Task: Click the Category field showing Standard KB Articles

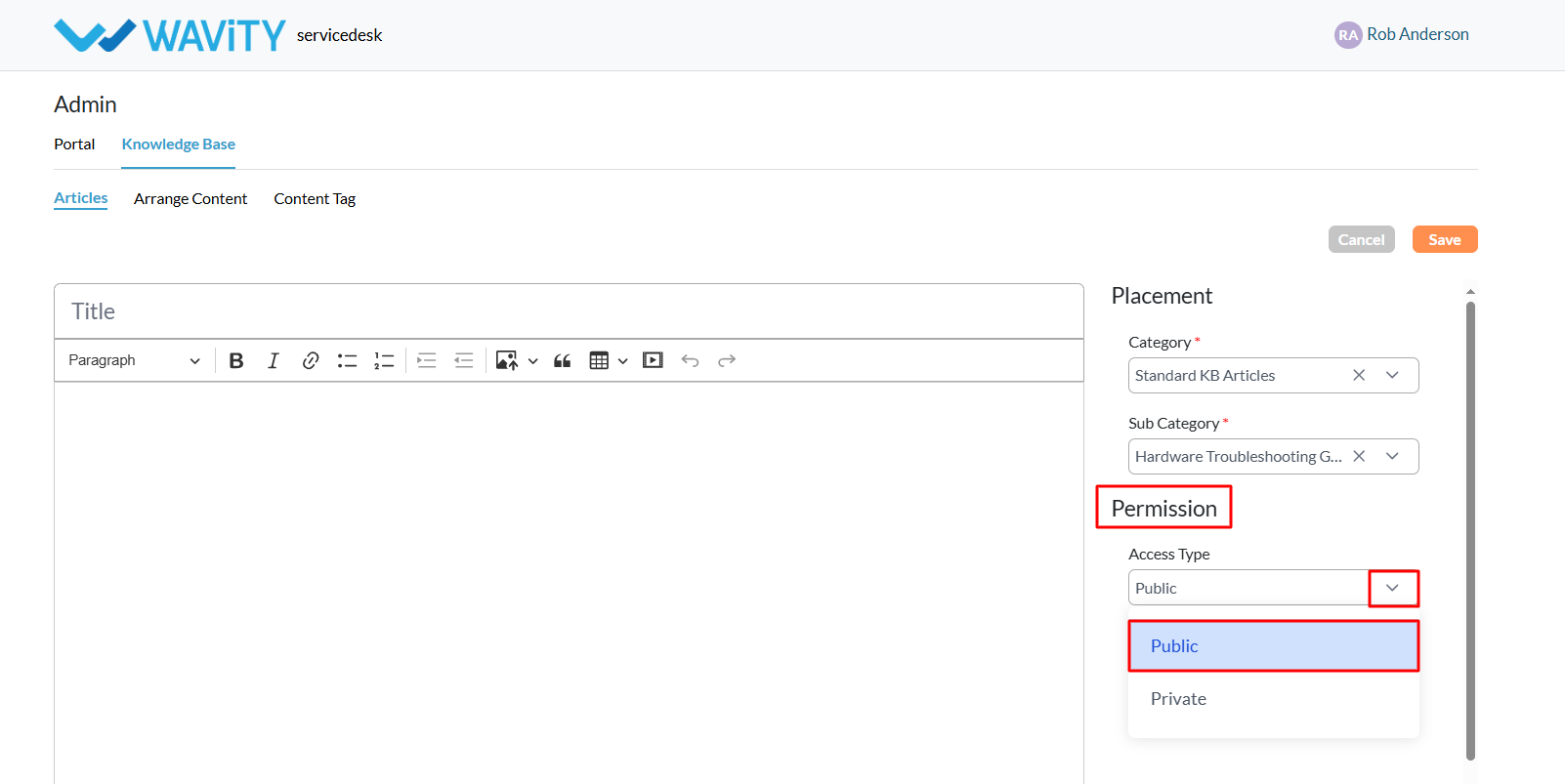Action: tap(1274, 375)
